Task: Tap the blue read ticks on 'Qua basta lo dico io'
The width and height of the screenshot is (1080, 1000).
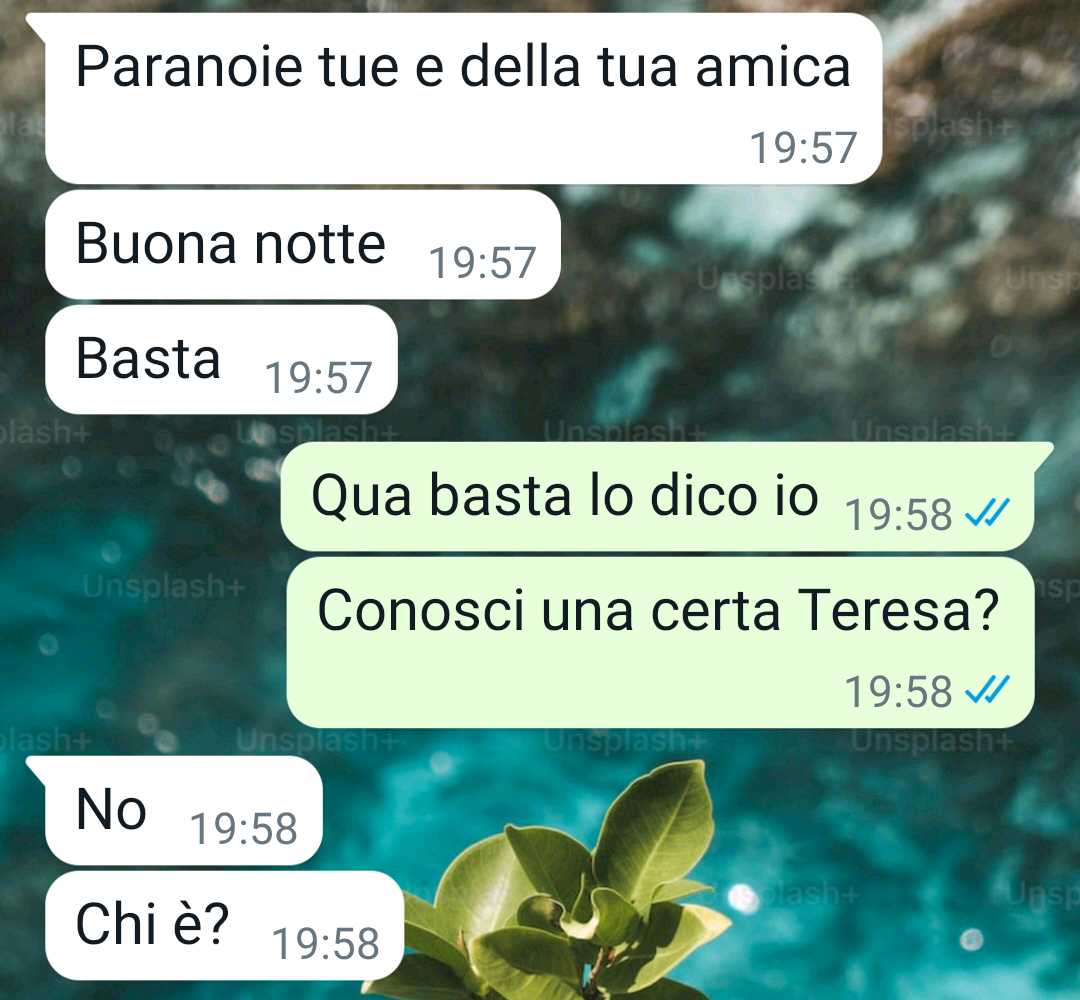Action: 988,513
